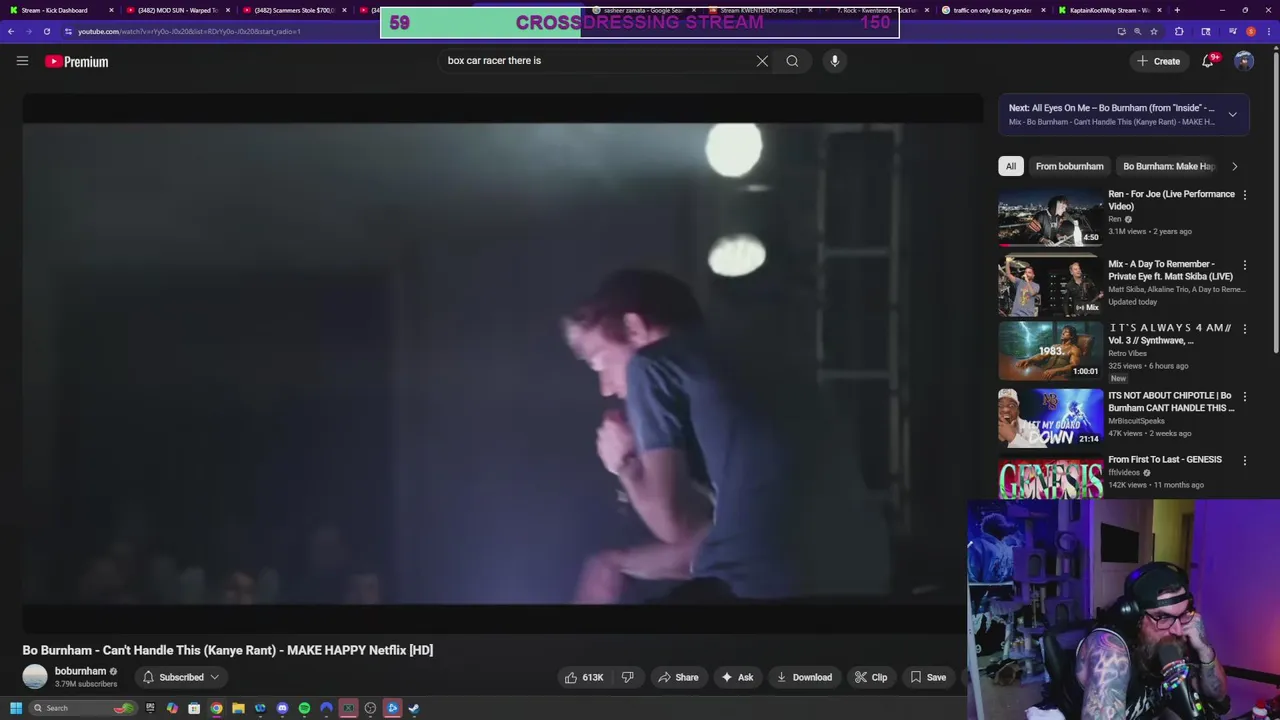This screenshot has height=720, width=1280.
Task: Click the Bo Burnham video player
Action: pyautogui.click(x=502, y=364)
